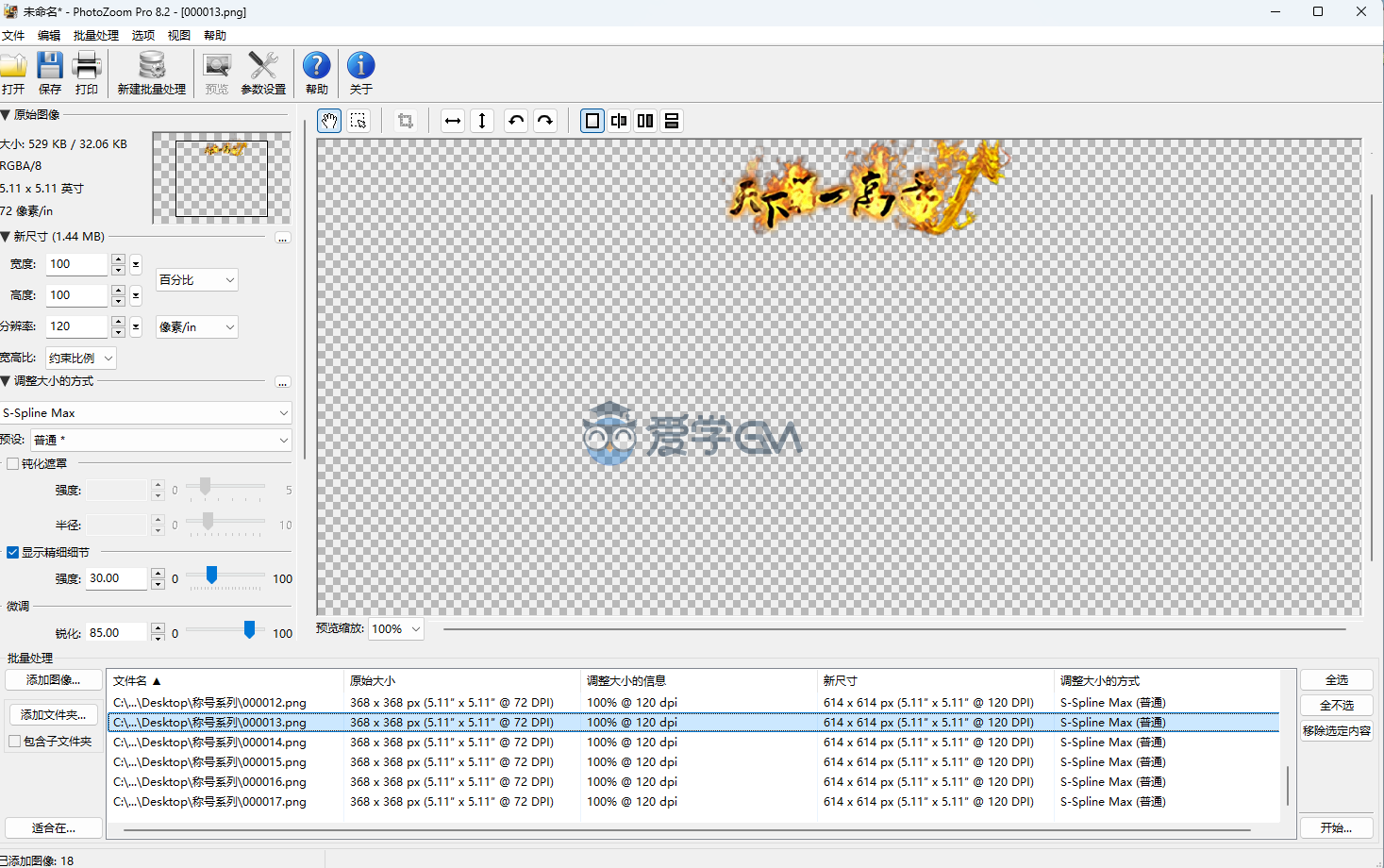Screen dimensions: 1384x868
Task: Select batch row 000016.png
Action: pyautogui.click(x=693, y=782)
